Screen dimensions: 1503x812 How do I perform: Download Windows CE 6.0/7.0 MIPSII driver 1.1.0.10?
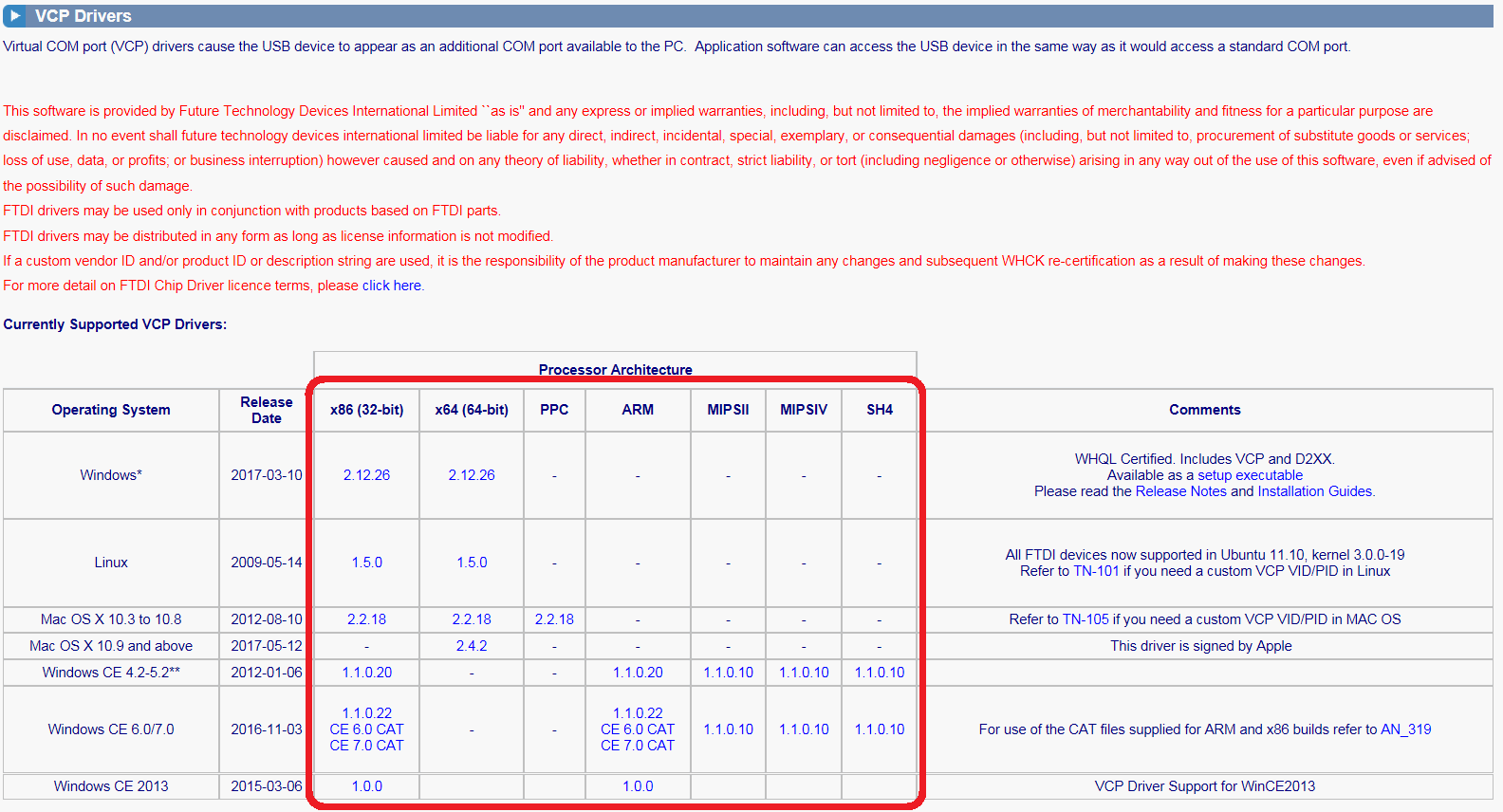click(x=728, y=729)
